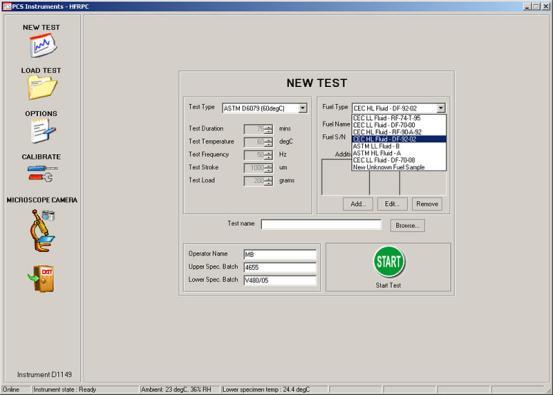Select ASTM LL Fluid - B option
Viewport: 553px width, 395px height.
pyautogui.click(x=399, y=146)
